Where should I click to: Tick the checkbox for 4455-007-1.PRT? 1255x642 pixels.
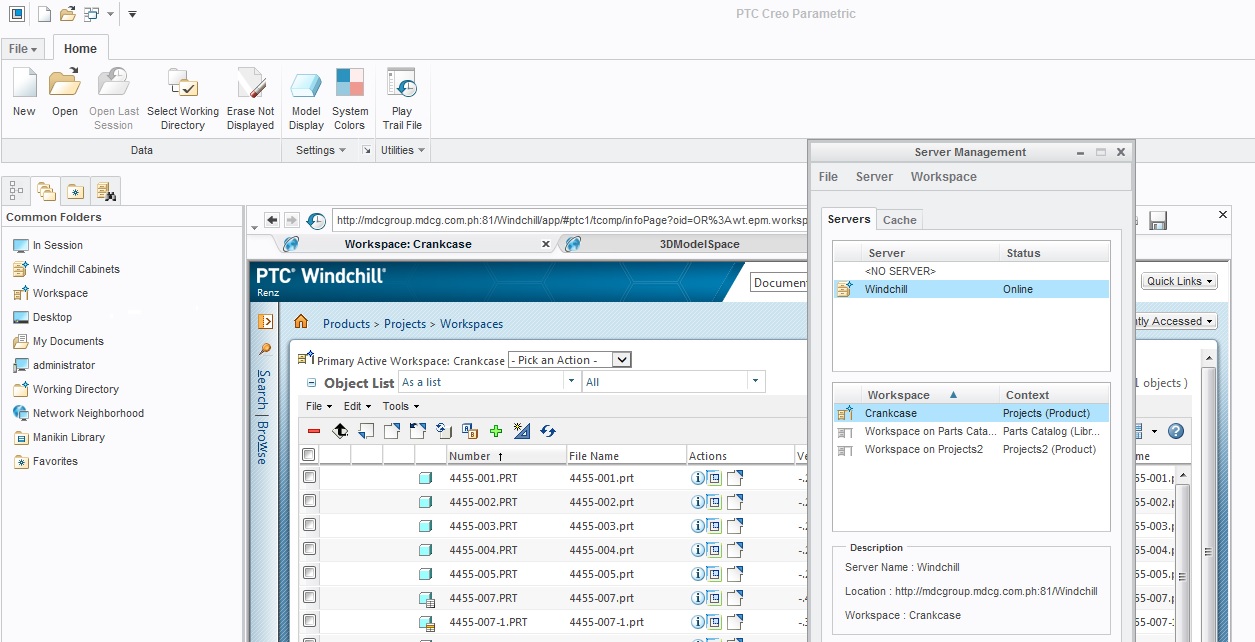click(309, 621)
